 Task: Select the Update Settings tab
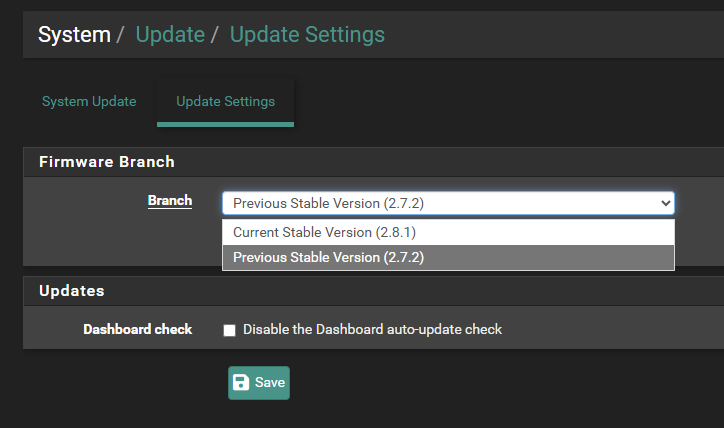point(225,102)
